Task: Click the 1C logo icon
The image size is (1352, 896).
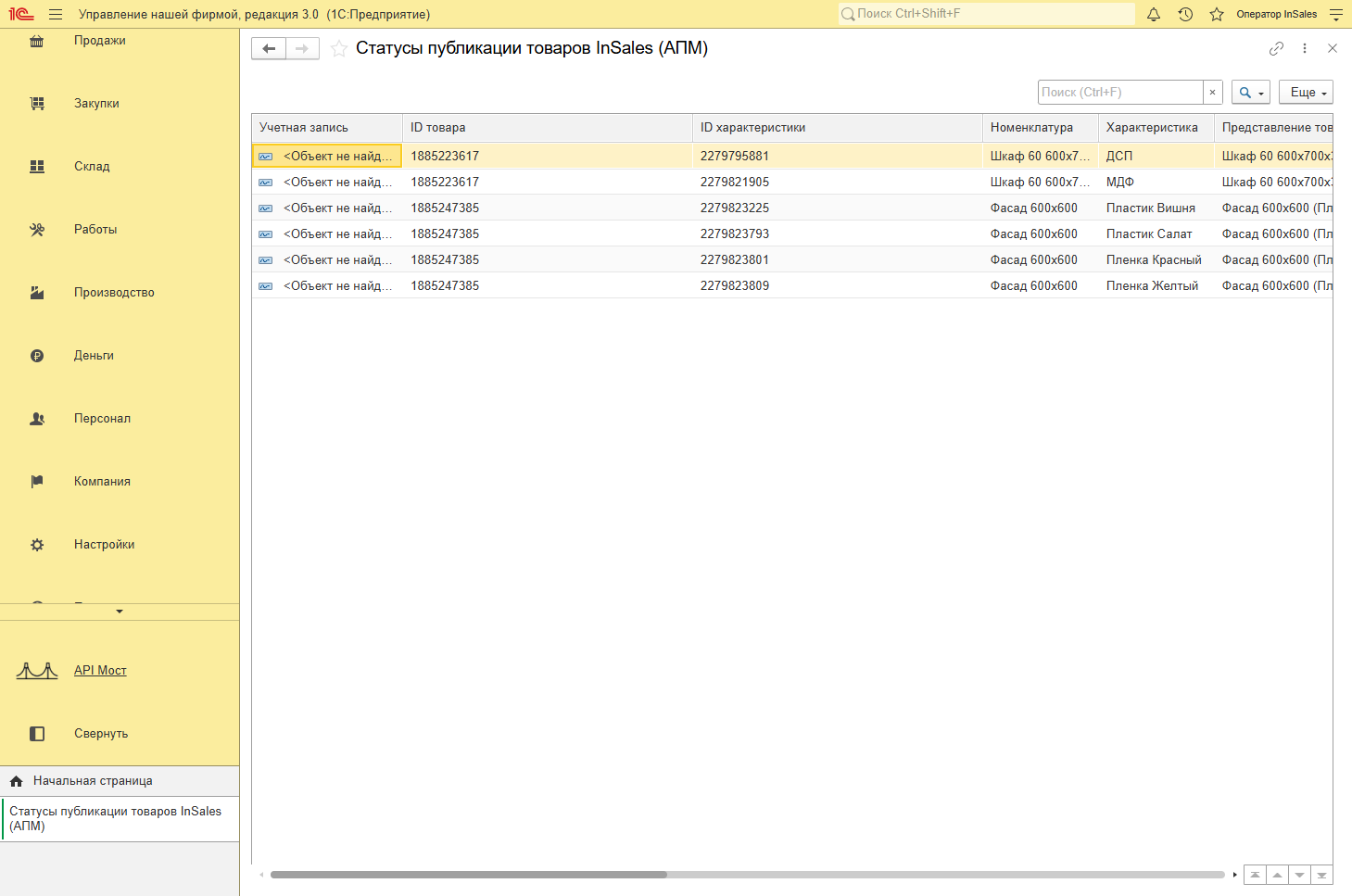Action: click(x=21, y=15)
